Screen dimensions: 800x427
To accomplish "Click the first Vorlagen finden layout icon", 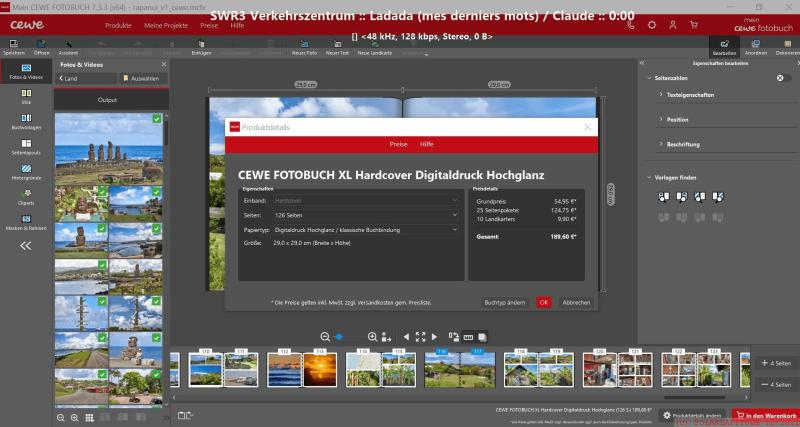I will (x=663, y=197).
